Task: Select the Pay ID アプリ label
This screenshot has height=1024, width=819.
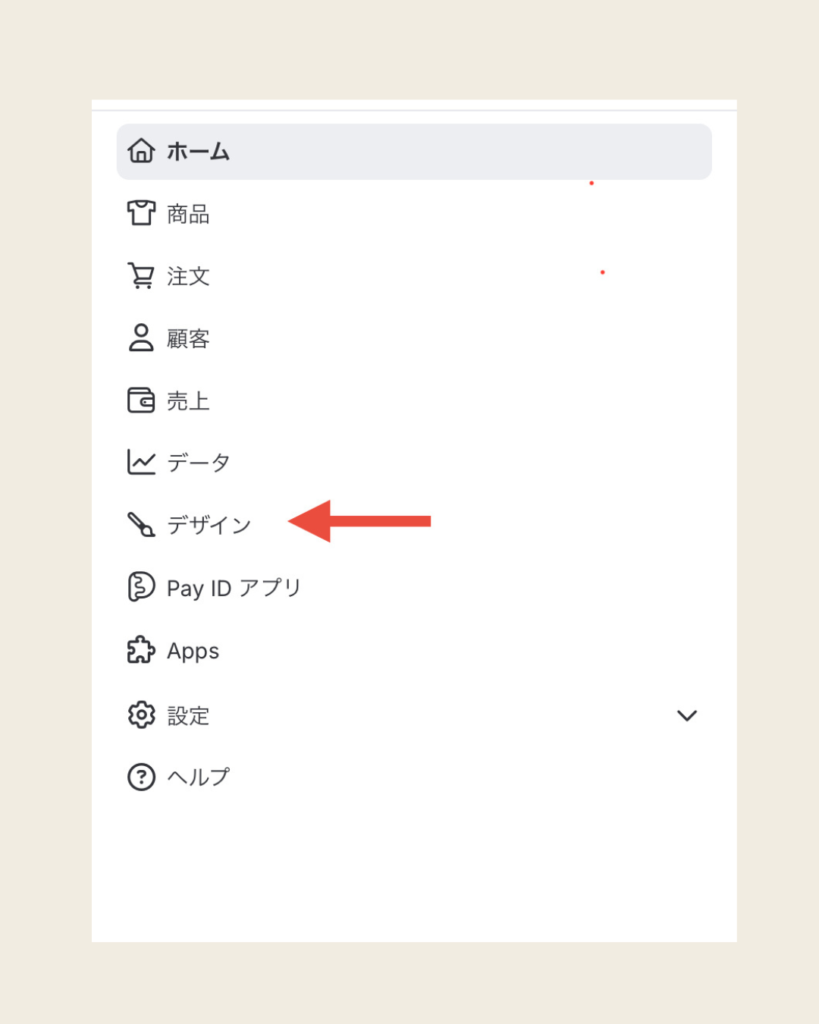Action: click(234, 588)
